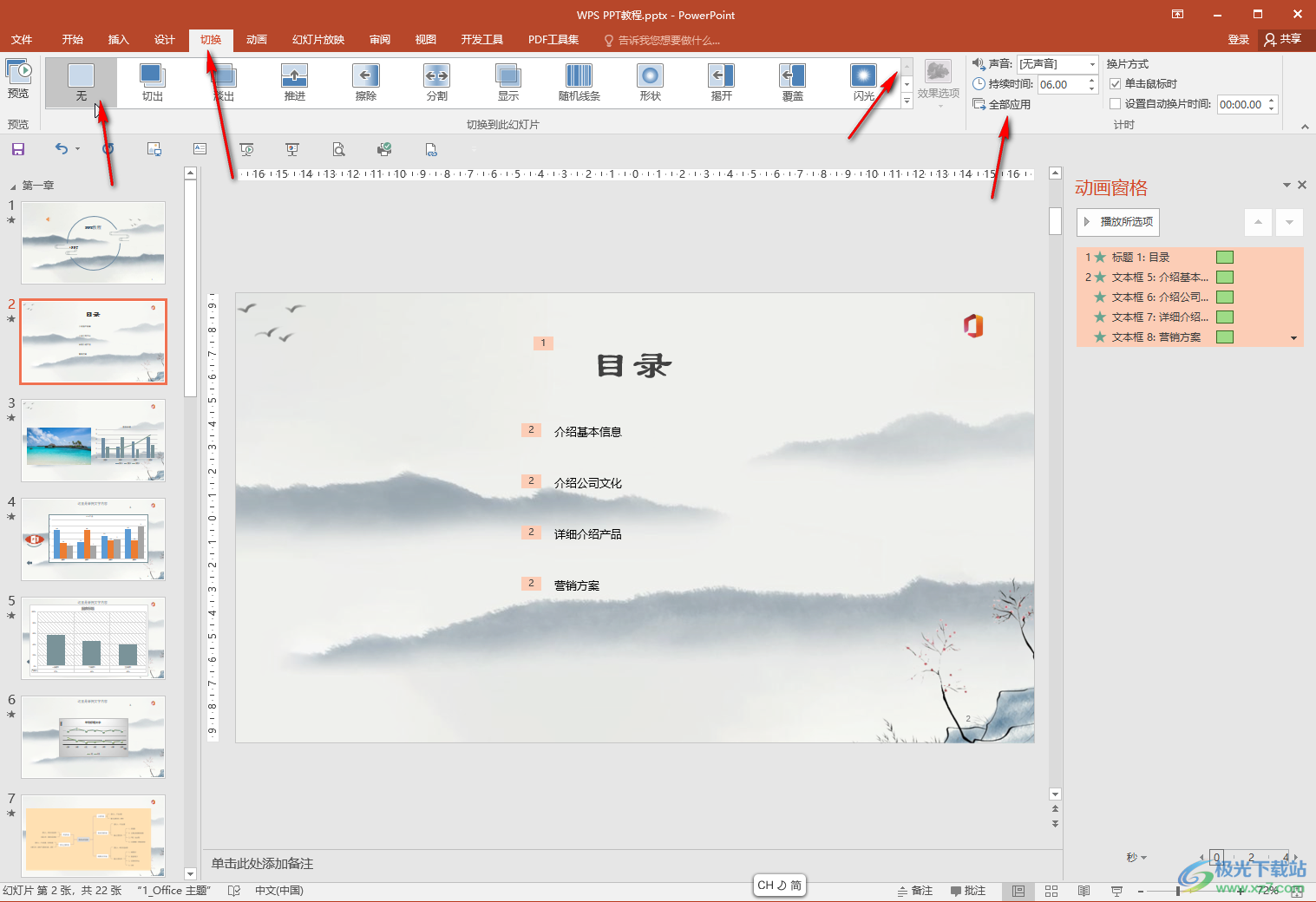Viewport: 1316px width, 902px height.
Task: Switch to the 动画 tab
Action: 257,40
